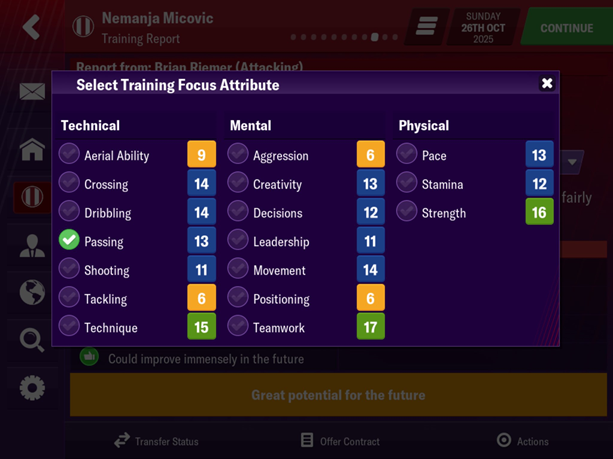Select Aerial Ability as training focus
Screen dimensions: 613x459
click(x=69, y=154)
